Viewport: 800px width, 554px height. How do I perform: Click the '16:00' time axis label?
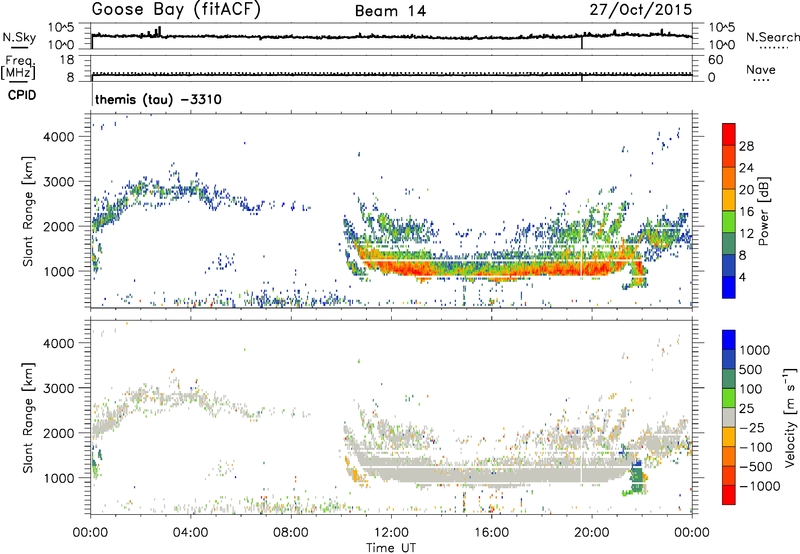[491, 533]
